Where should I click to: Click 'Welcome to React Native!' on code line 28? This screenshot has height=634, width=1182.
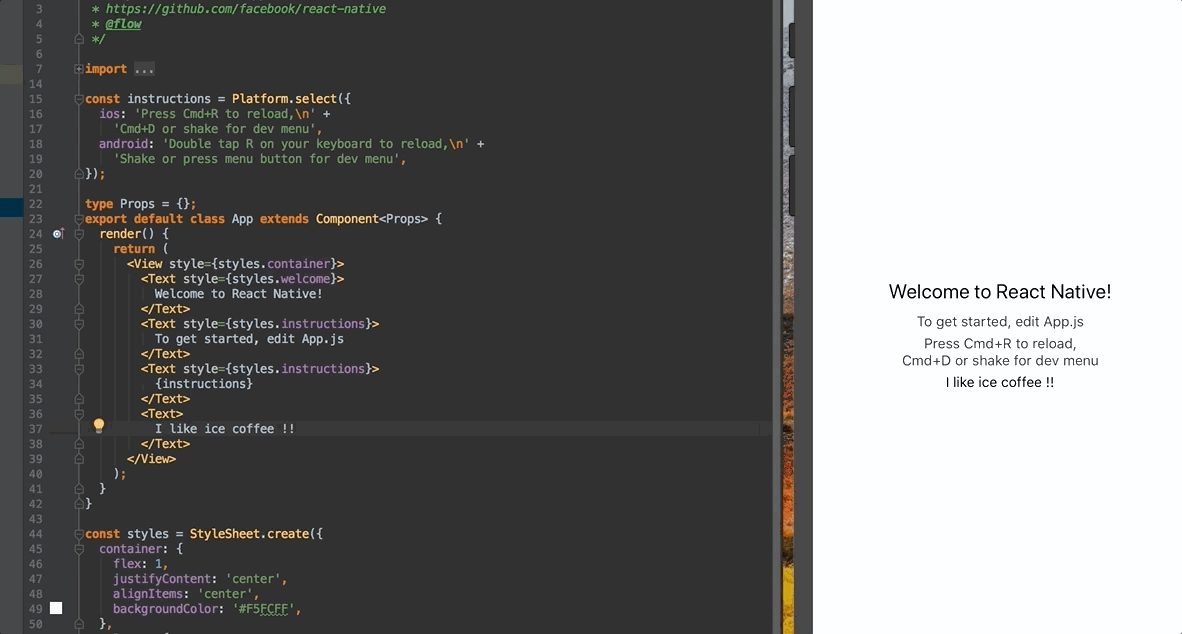pos(238,294)
